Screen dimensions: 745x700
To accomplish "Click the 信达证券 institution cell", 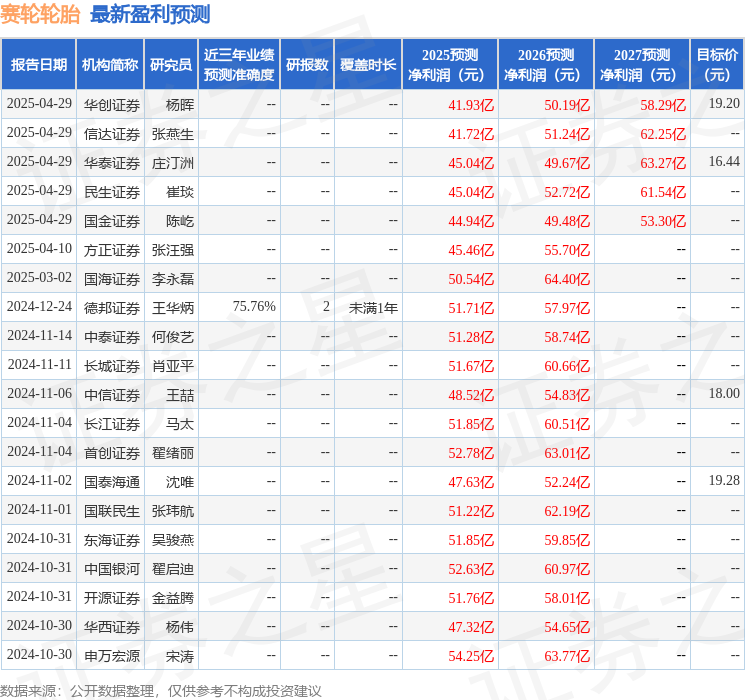I will [112, 134].
